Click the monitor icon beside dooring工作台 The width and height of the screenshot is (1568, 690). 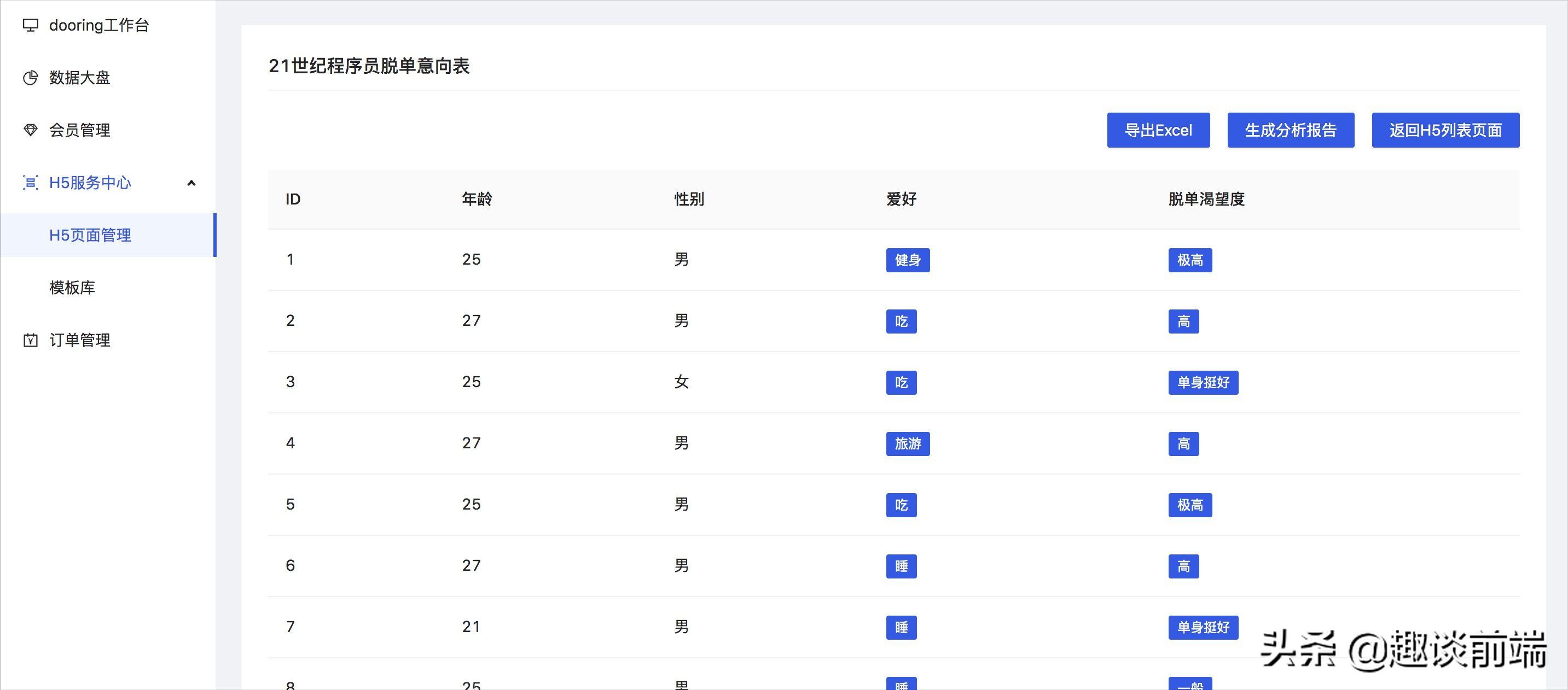tap(31, 25)
